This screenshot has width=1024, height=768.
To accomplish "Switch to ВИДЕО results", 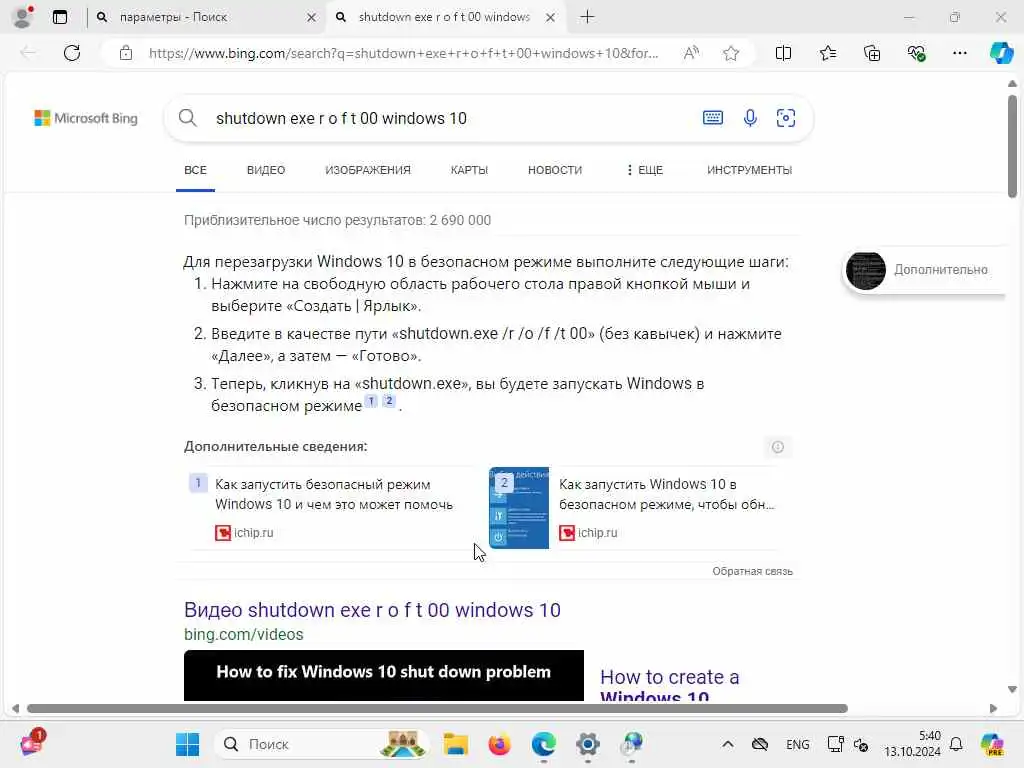I will click(x=266, y=170).
